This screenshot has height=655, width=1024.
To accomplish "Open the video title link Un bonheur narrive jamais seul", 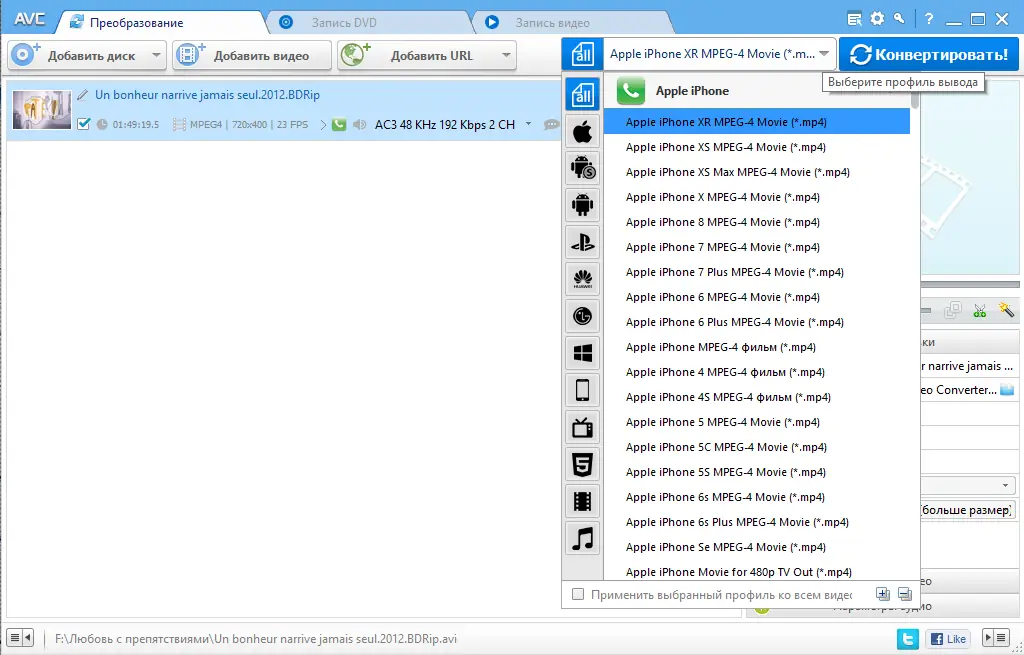I will [x=208, y=95].
